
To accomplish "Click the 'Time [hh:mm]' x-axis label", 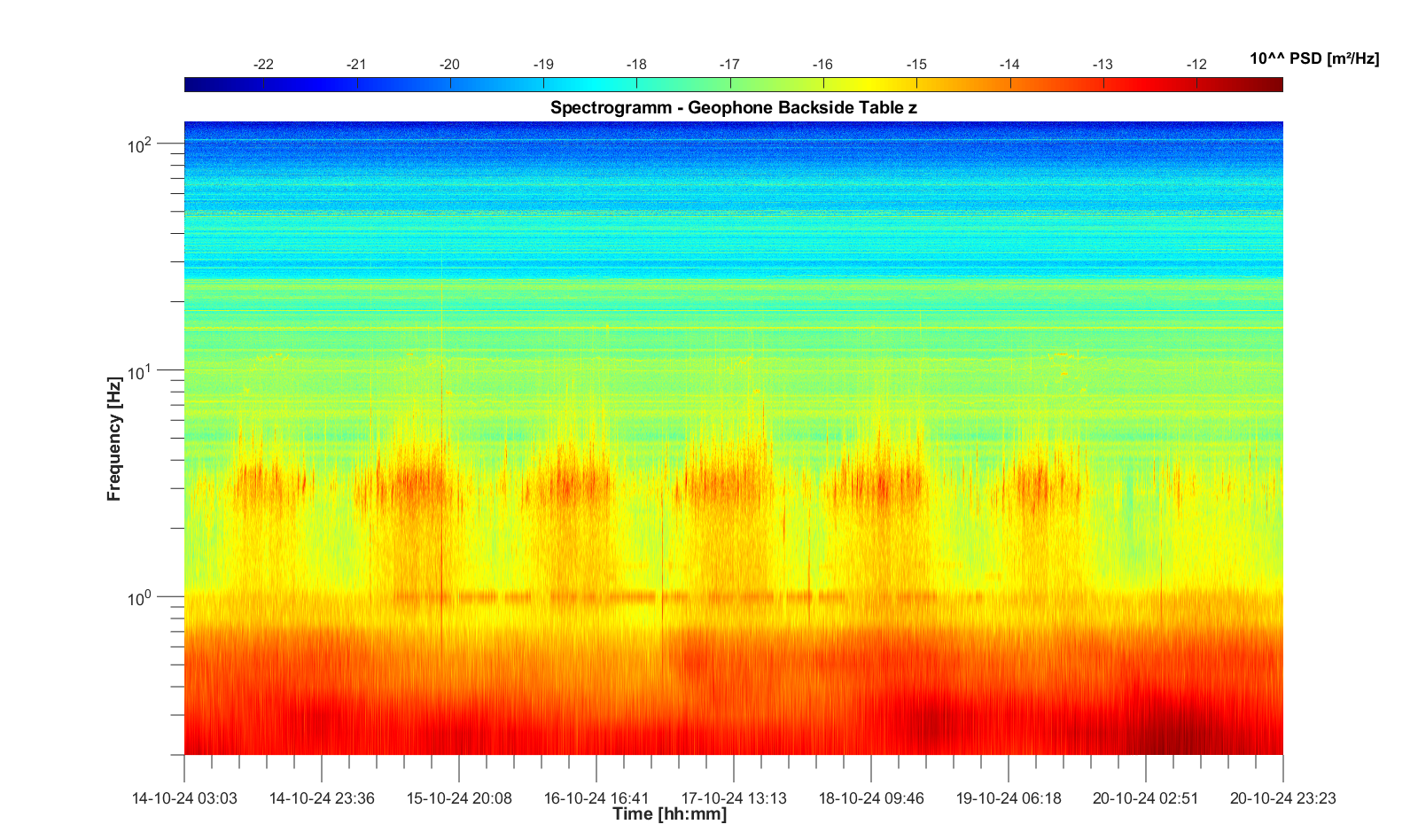I will click(x=669, y=814).
